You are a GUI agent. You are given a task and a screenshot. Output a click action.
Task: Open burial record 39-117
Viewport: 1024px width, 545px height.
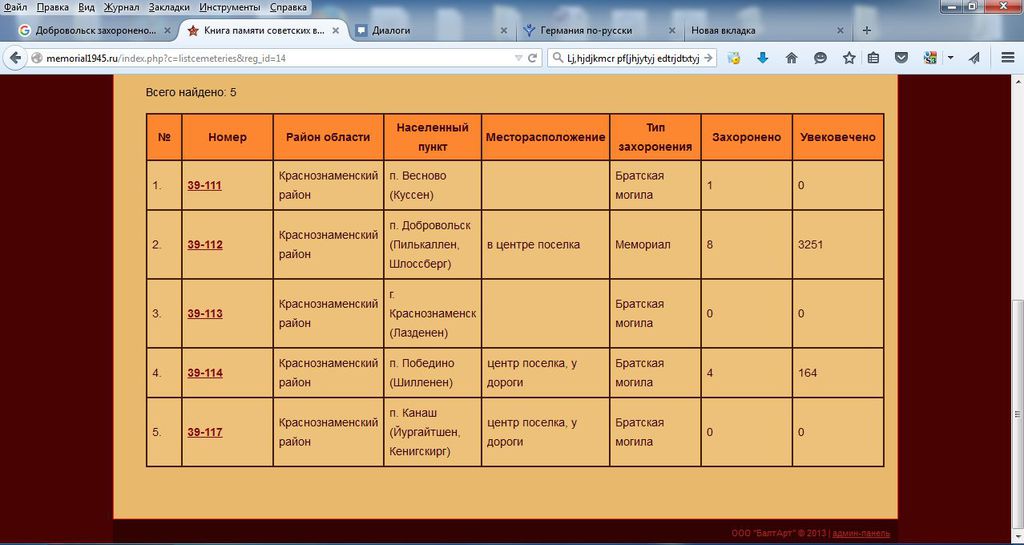204,432
